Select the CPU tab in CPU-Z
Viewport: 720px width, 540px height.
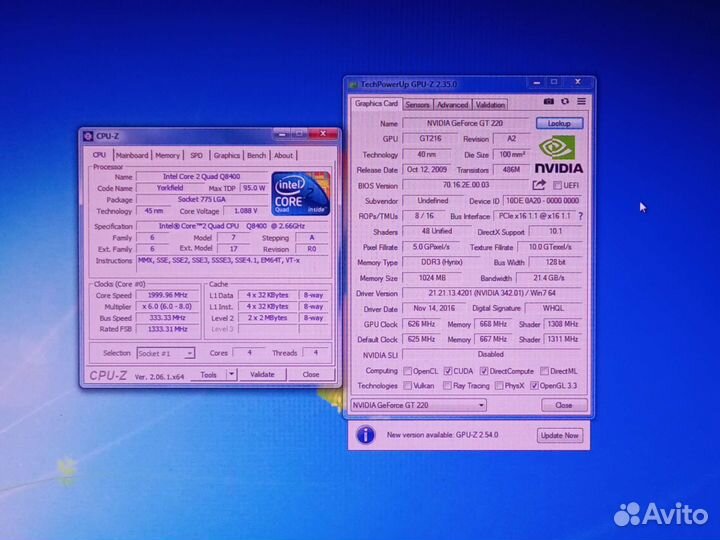(99, 155)
